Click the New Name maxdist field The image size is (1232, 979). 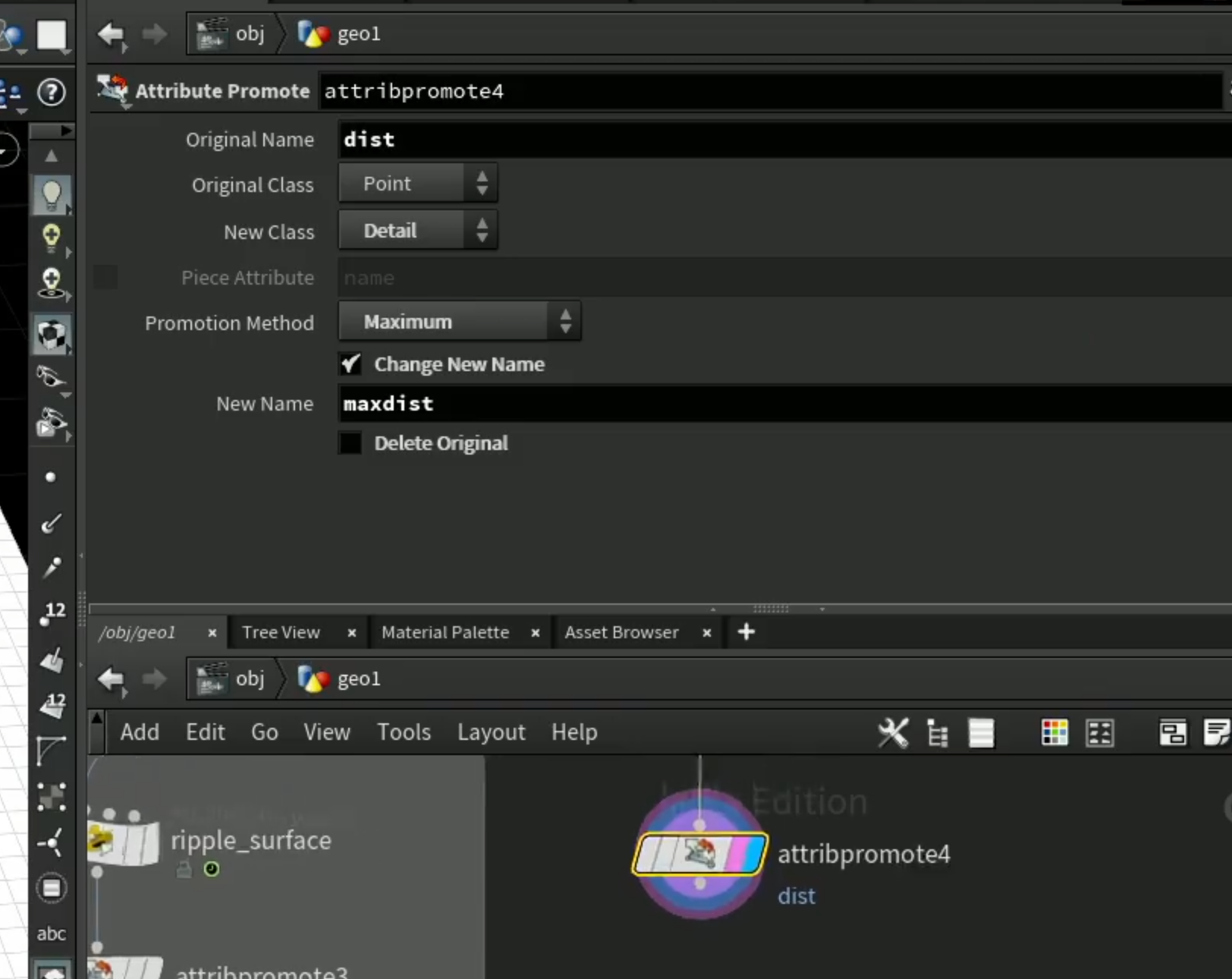(785, 404)
